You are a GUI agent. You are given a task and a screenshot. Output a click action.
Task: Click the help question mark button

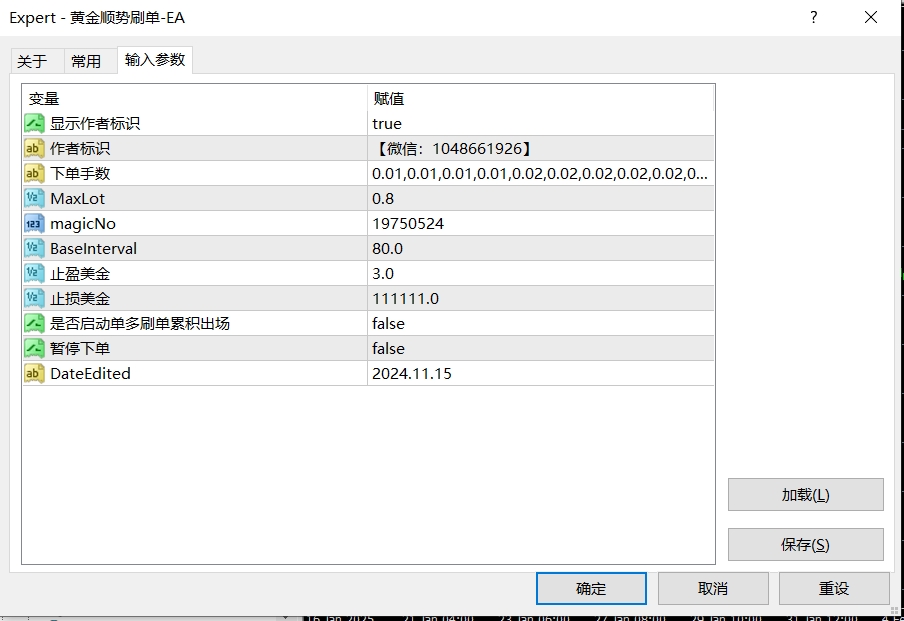point(813,18)
